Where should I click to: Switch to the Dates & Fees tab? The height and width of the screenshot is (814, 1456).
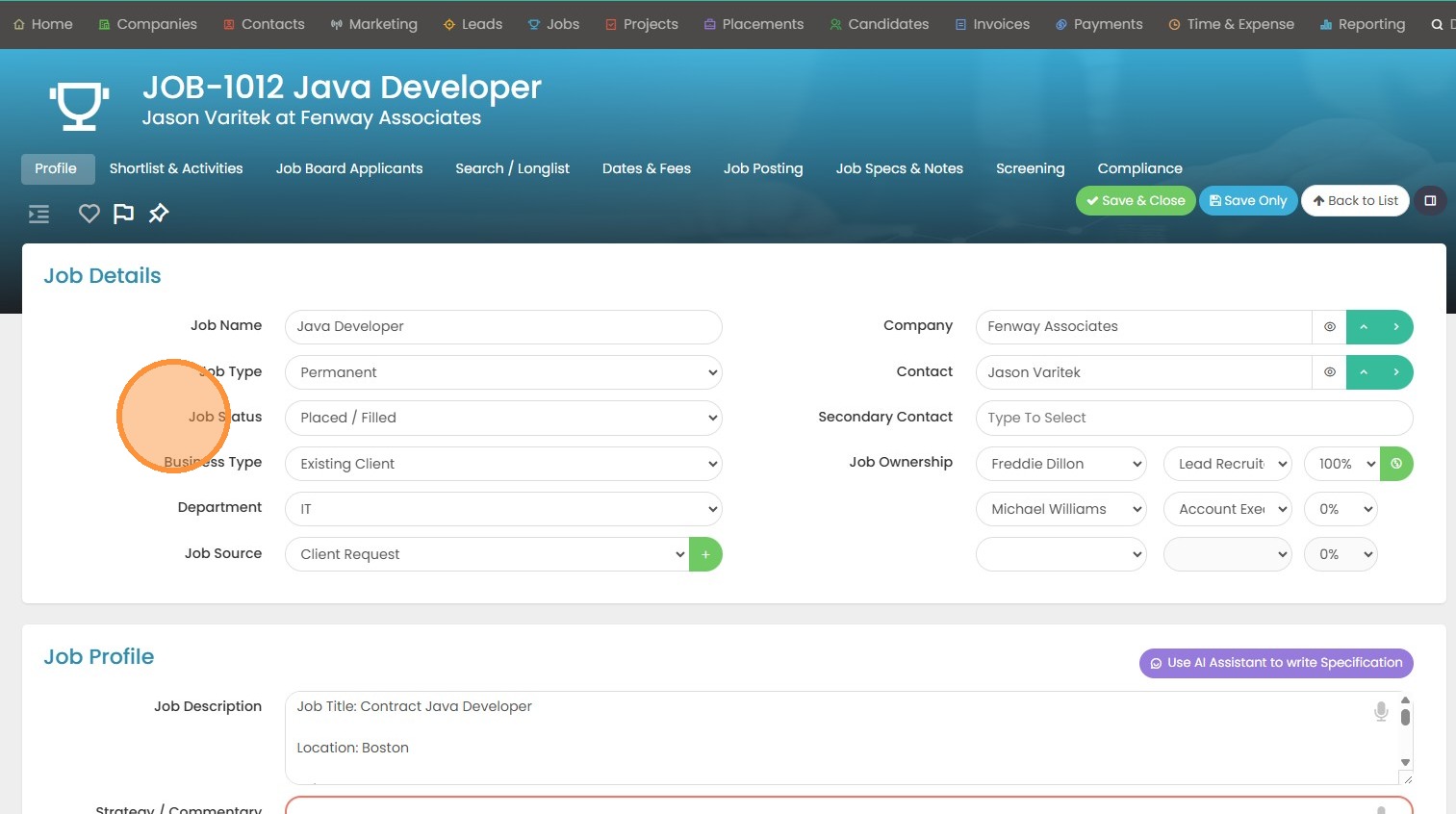pyautogui.click(x=646, y=168)
